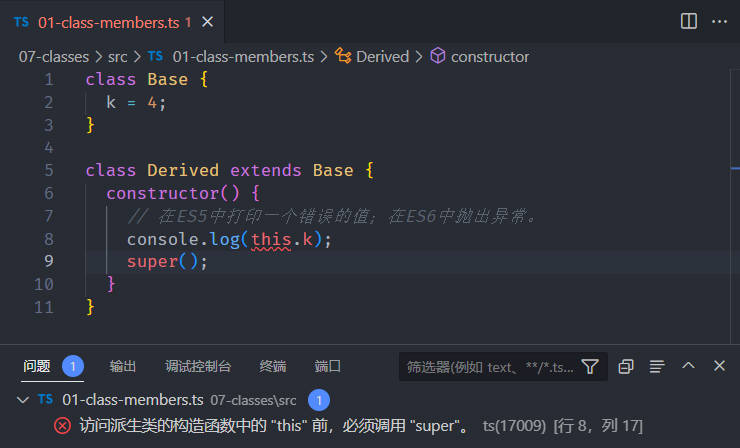Click the problems filter input field
The width and height of the screenshot is (740, 448).
click(490, 367)
